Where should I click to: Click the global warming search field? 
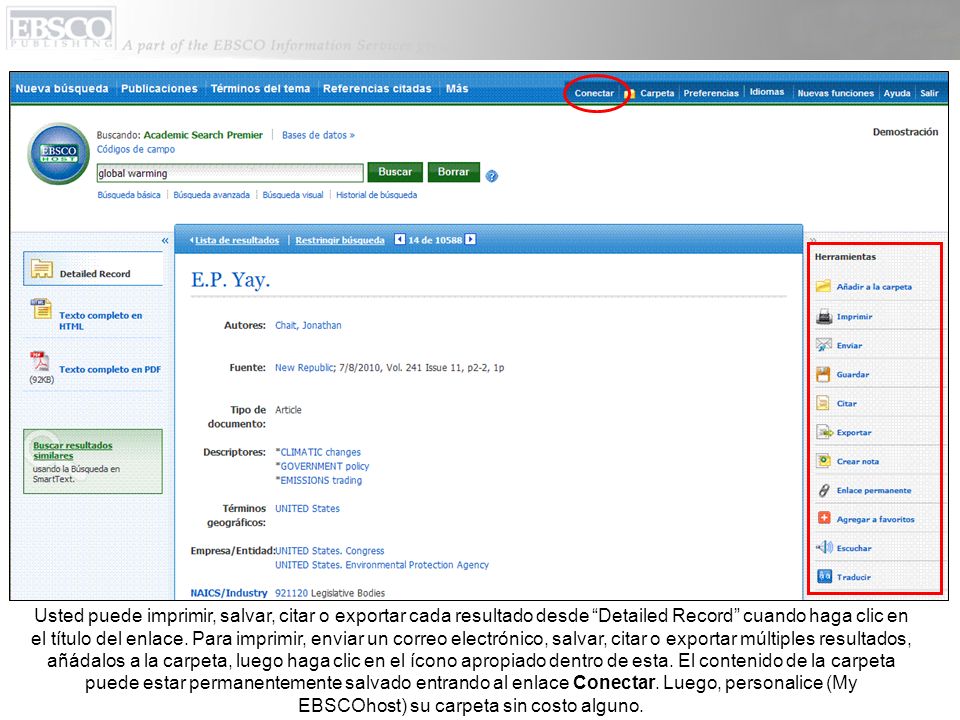[230, 173]
